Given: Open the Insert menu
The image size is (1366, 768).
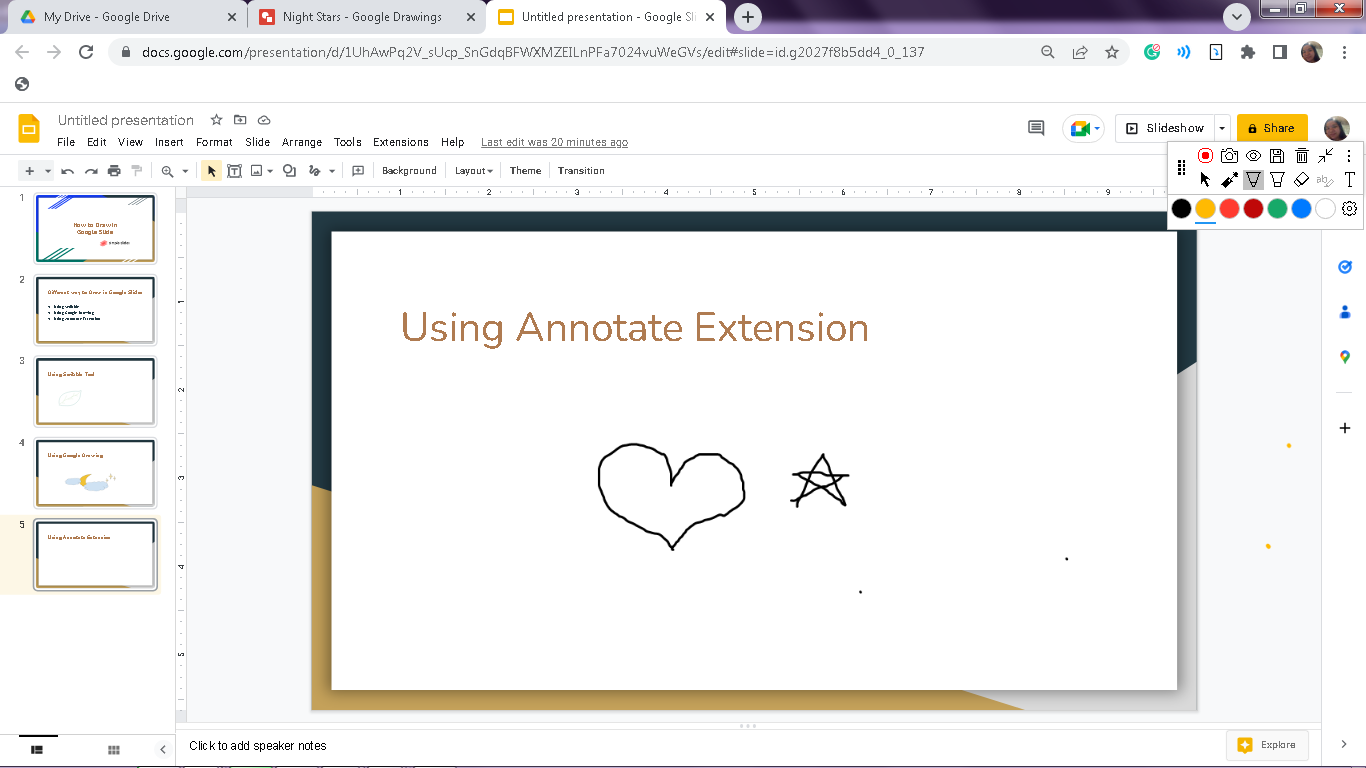Looking at the screenshot, I should 169,142.
